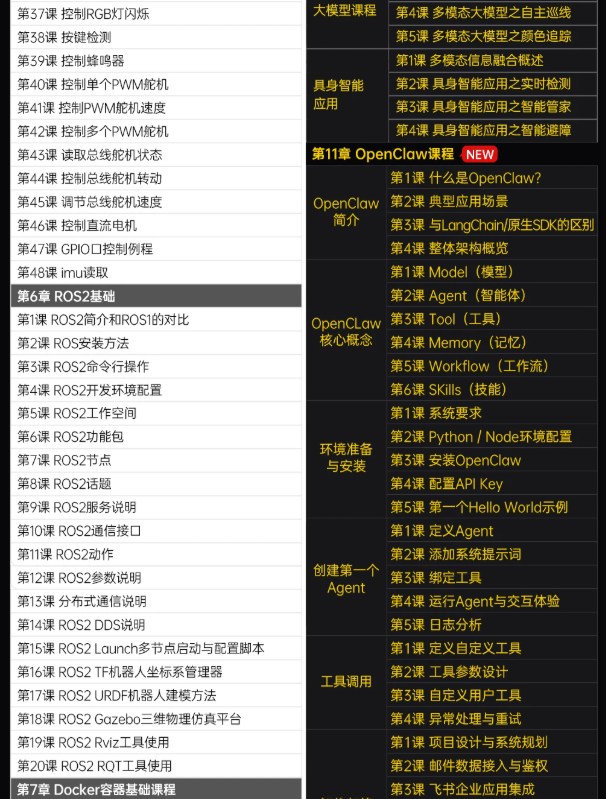This screenshot has width=606, height=799.
Task: Select row 第42课 控制多个PWM舵机
Action: coord(156,131)
